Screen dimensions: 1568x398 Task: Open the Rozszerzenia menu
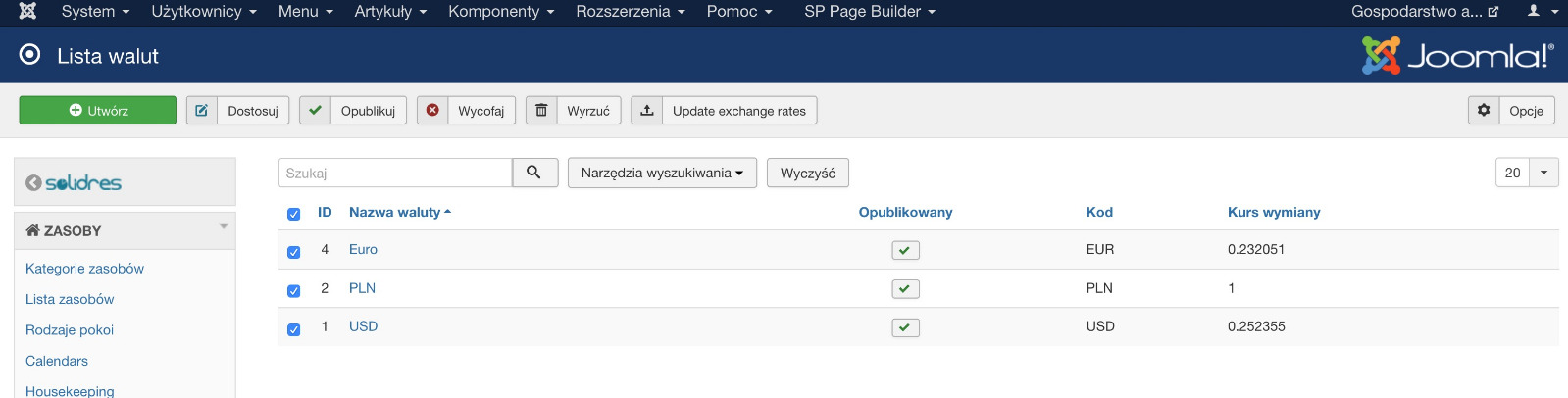click(x=630, y=12)
